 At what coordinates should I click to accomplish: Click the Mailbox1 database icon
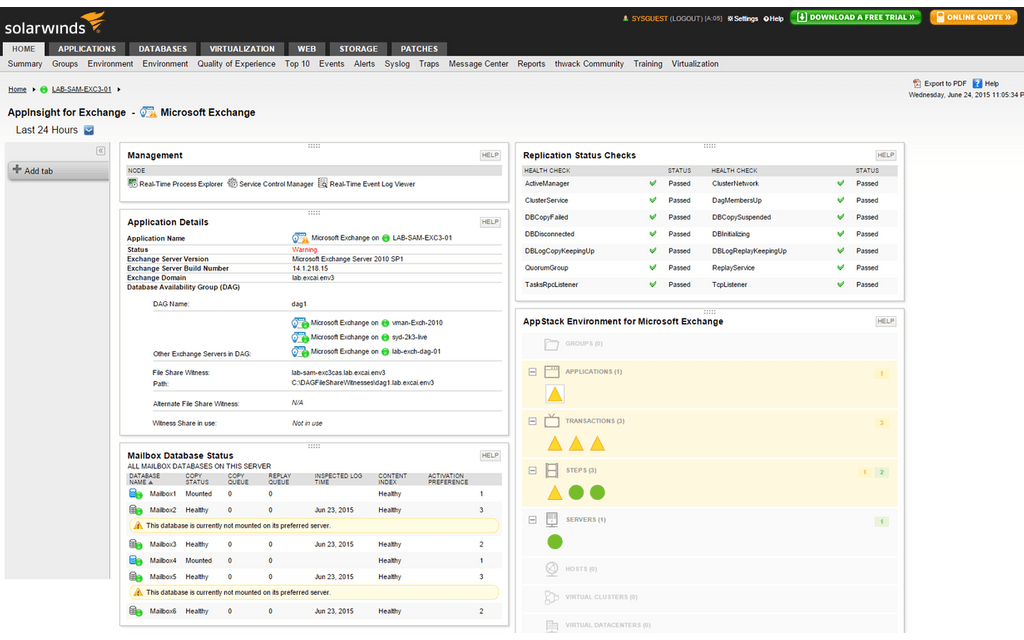coord(136,493)
